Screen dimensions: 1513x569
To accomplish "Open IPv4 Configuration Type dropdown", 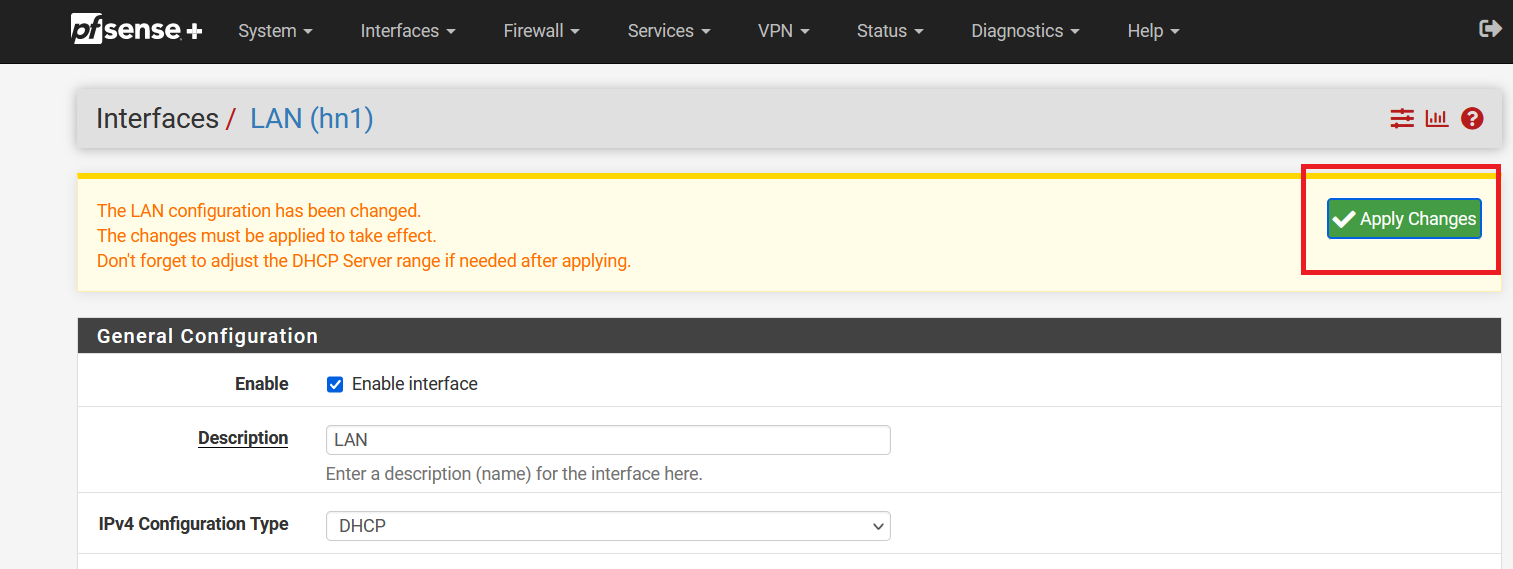I will [608, 526].
